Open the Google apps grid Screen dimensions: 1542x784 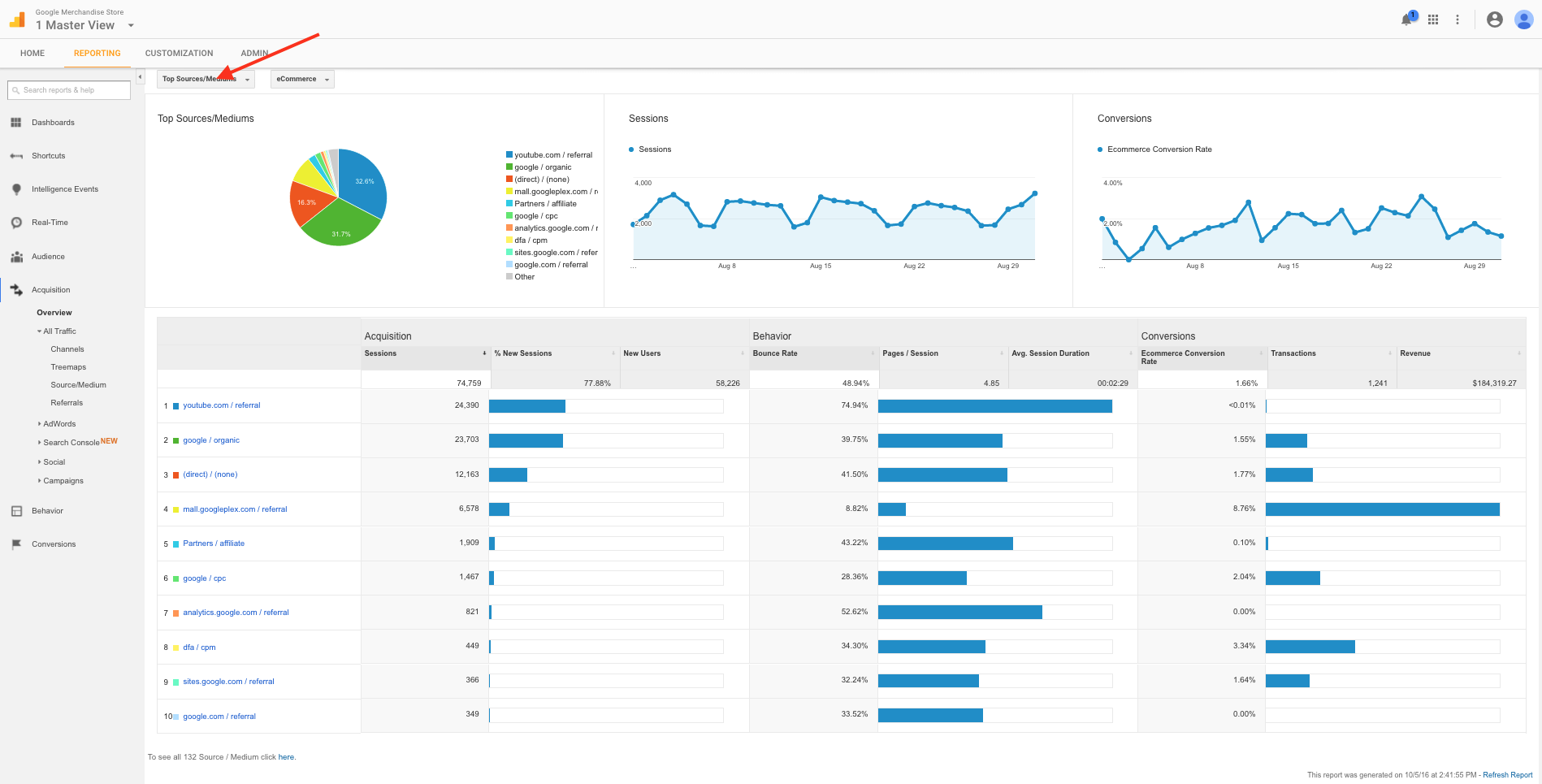click(x=1433, y=19)
